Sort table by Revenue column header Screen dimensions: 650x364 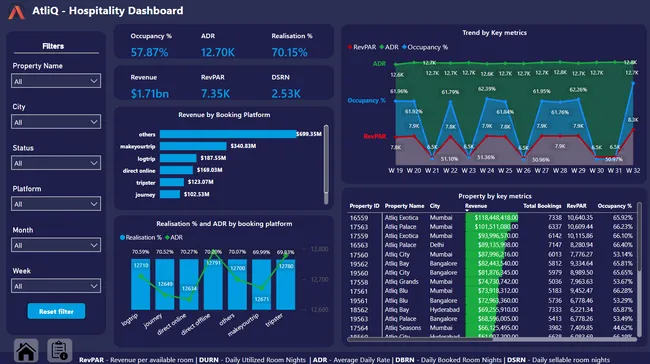pyautogui.click(x=476, y=206)
